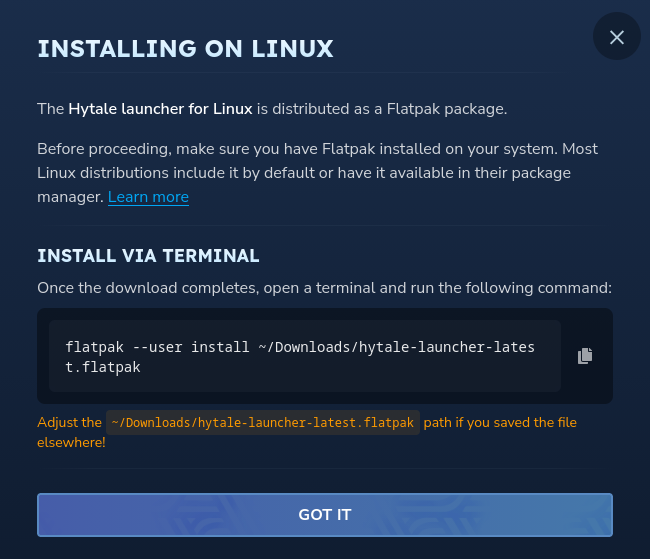Select the flatpak --user install command text
Screen dimensions: 650x559
coord(300,357)
